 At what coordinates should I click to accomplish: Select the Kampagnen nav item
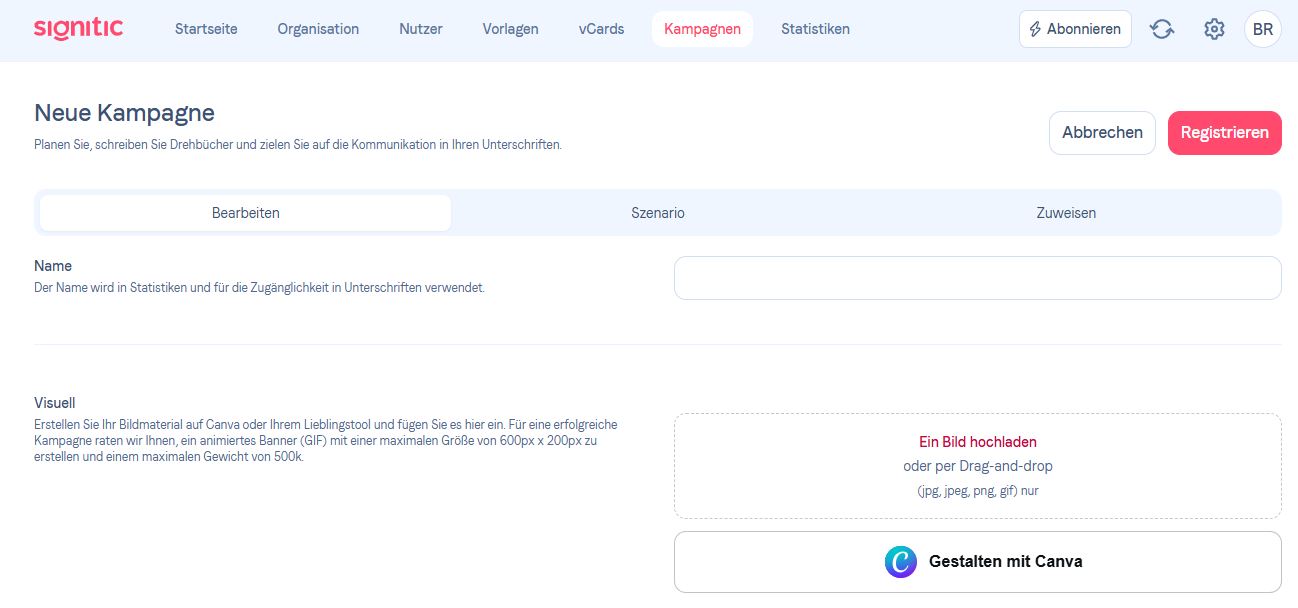[x=702, y=29]
